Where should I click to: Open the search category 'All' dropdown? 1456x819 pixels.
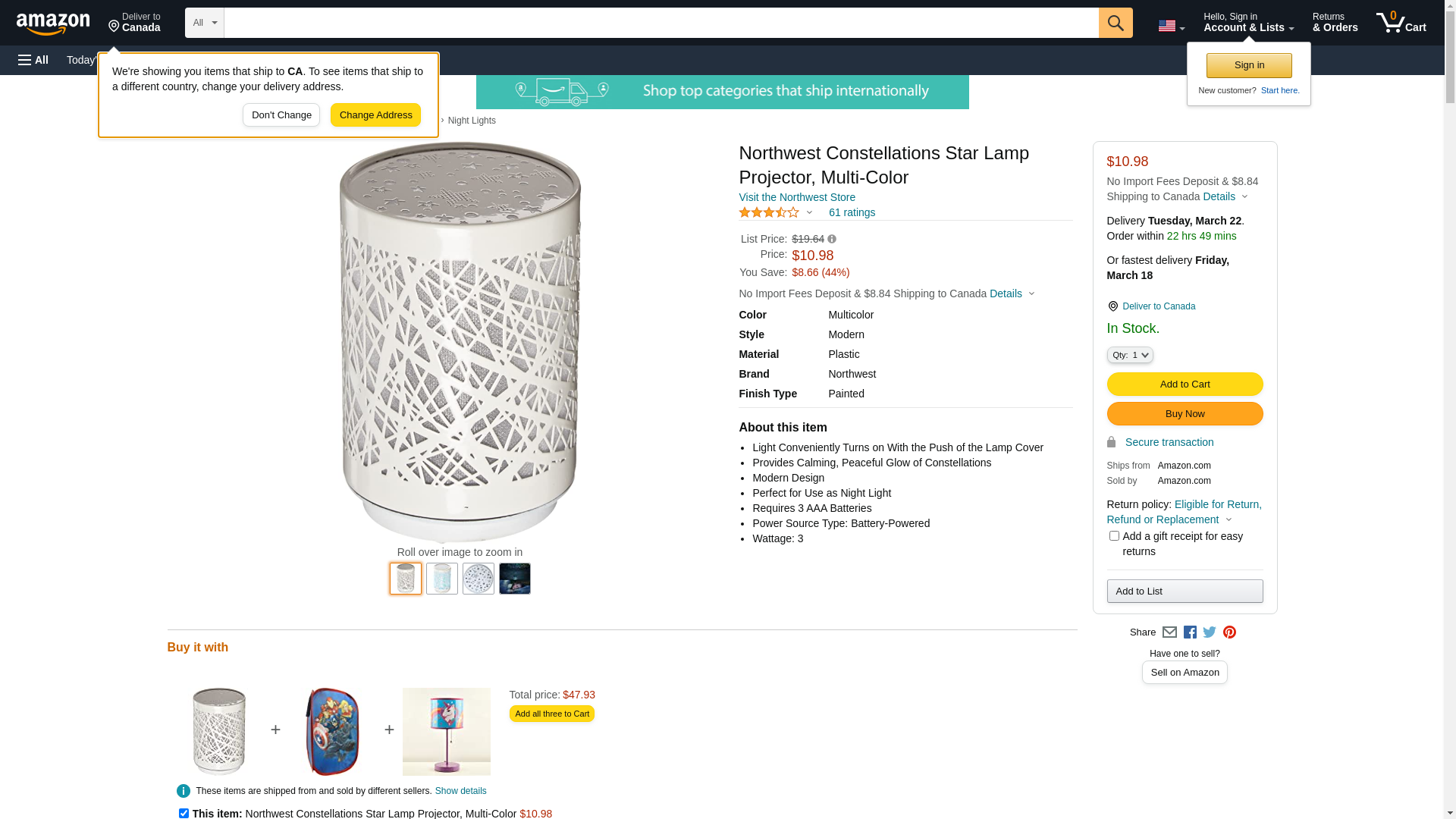[205, 23]
